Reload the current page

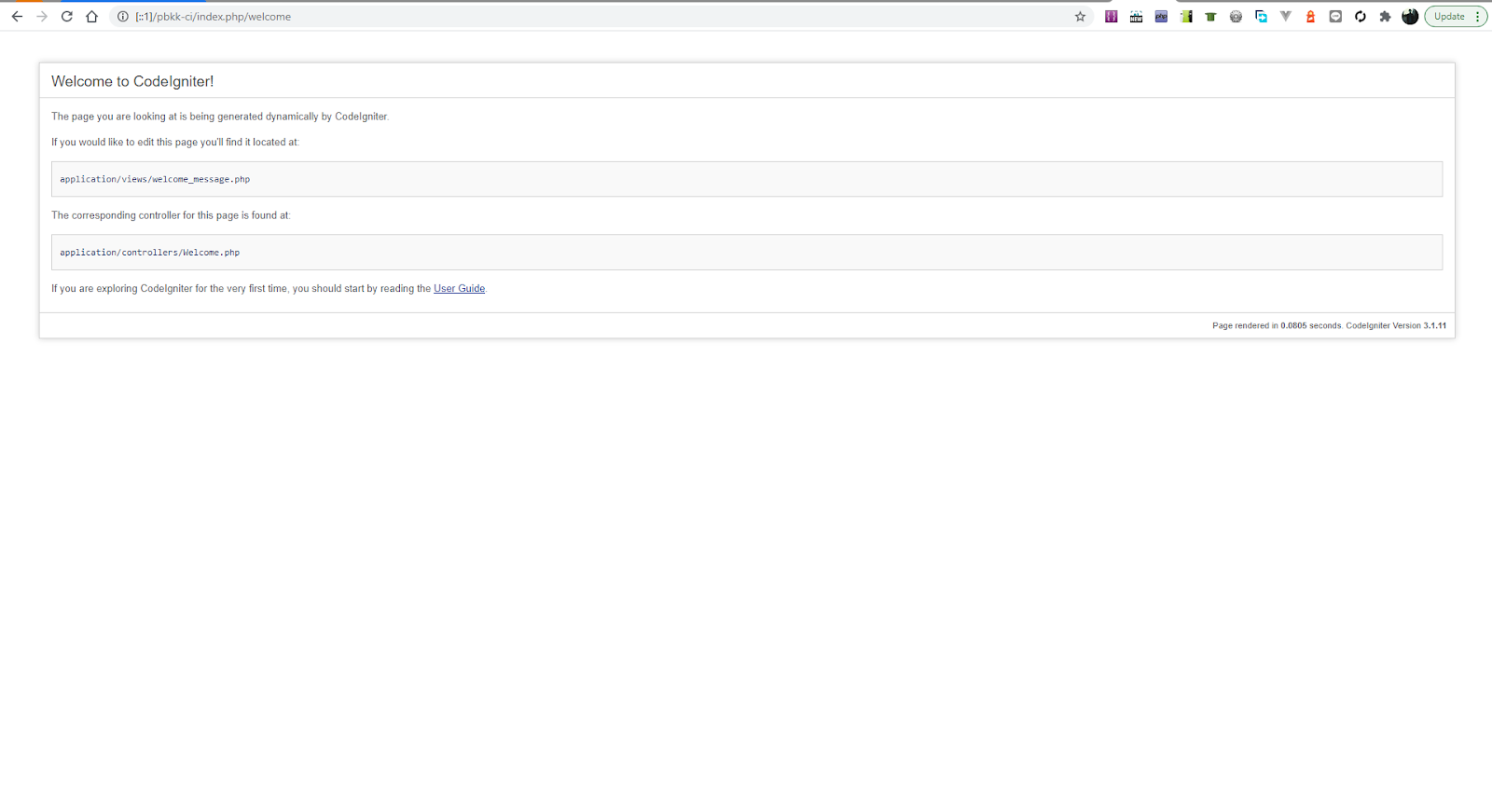point(67,17)
